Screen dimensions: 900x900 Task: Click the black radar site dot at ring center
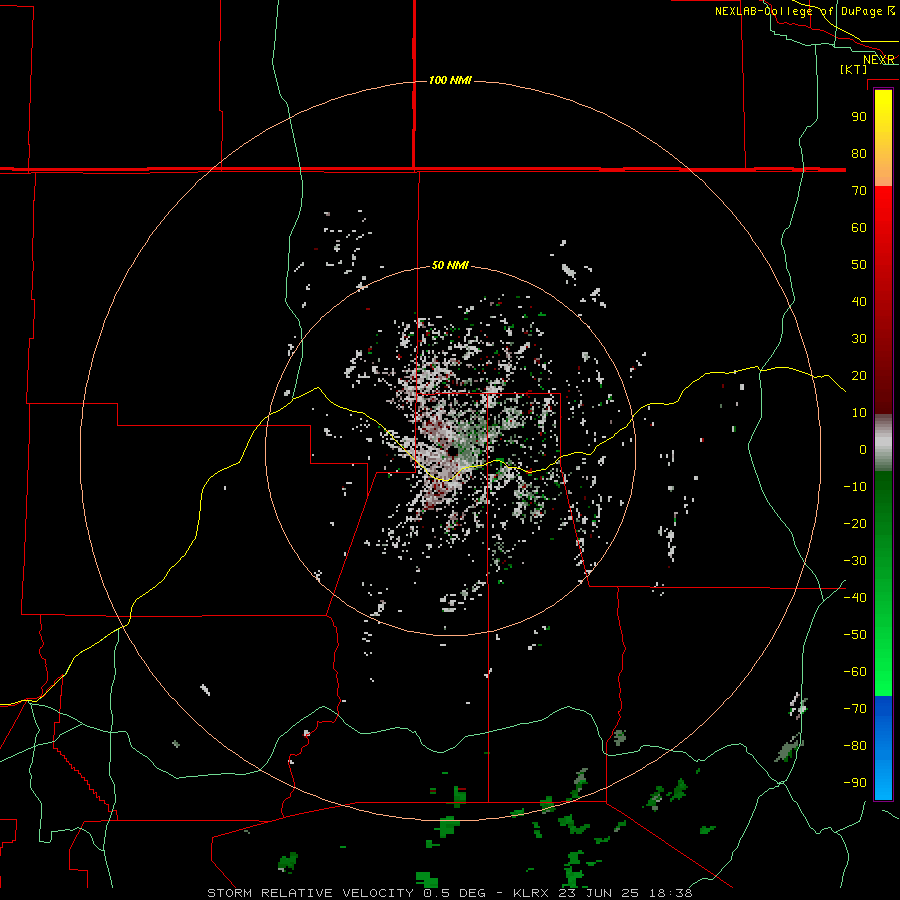tap(453, 451)
